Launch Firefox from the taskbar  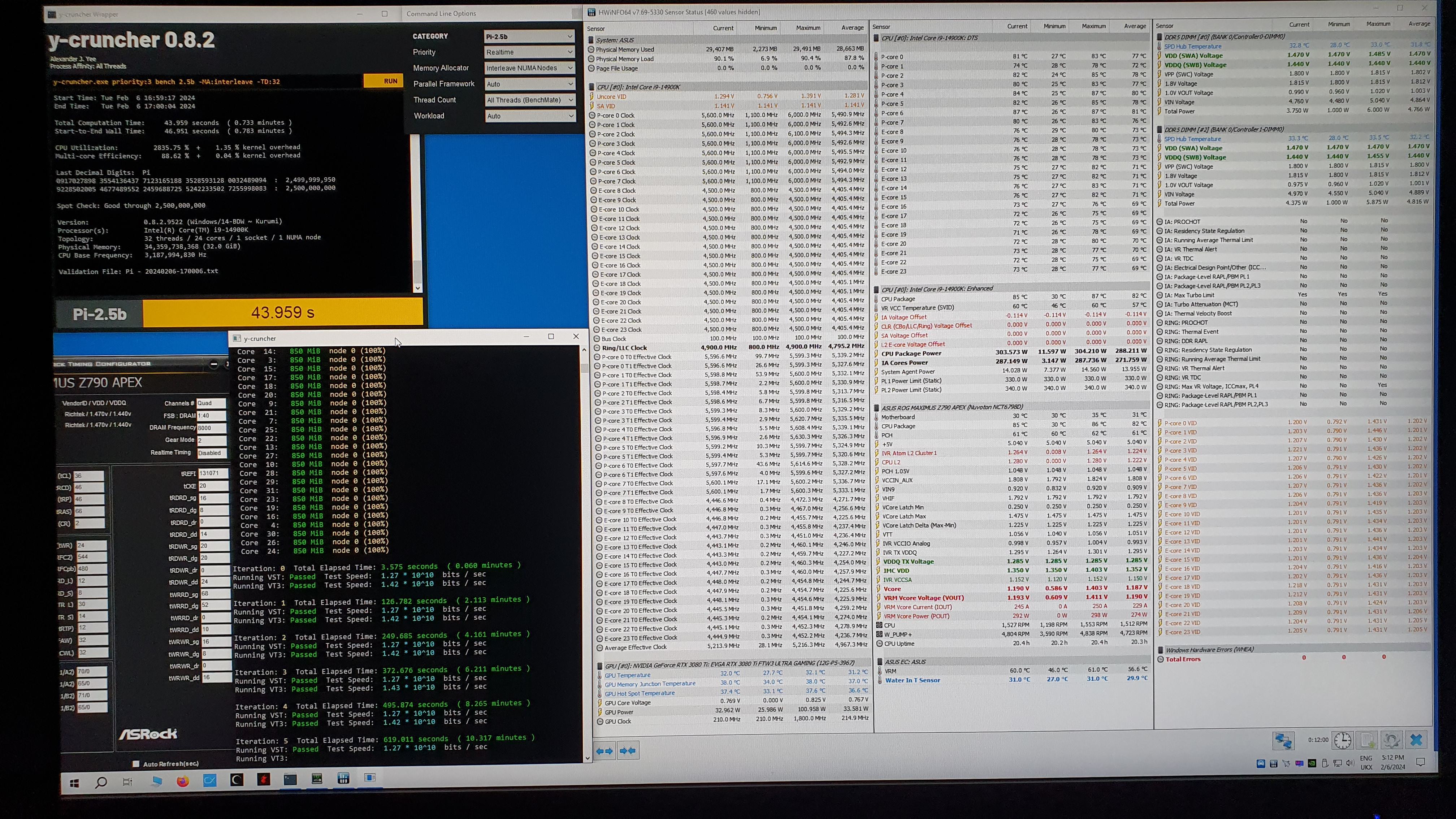[183, 782]
